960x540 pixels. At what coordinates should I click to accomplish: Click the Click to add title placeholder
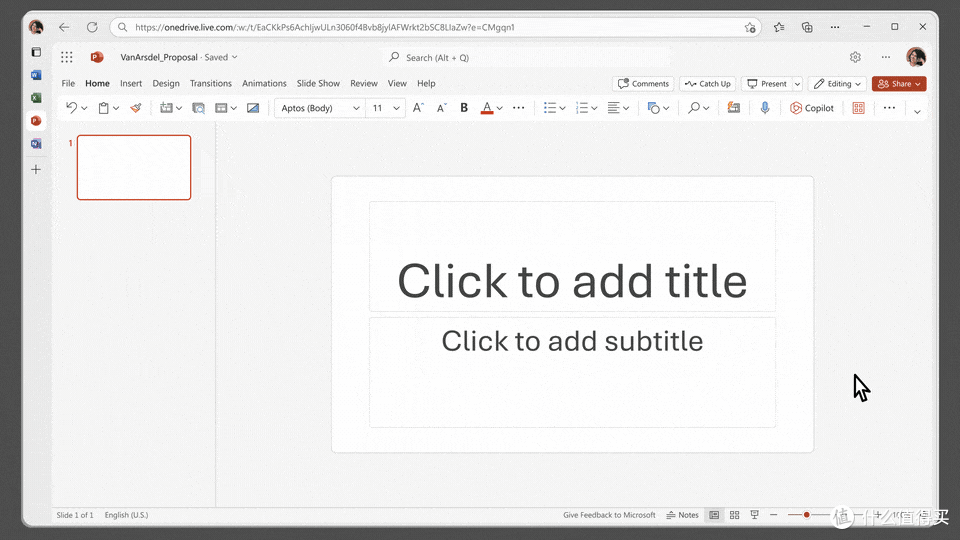(572, 257)
